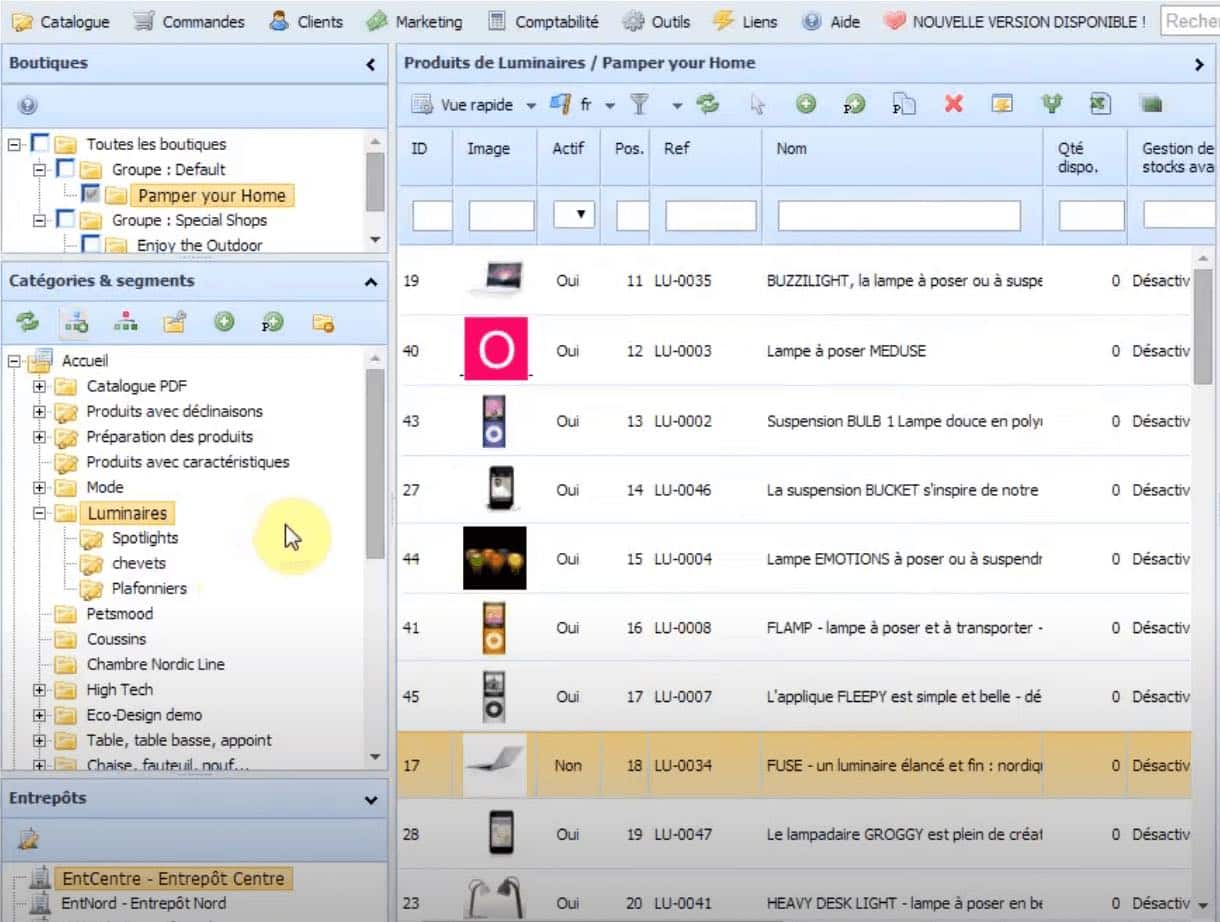1220x922 pixels.
Task: Open category permissions folder-key icon
Action: tap(173, 322)
